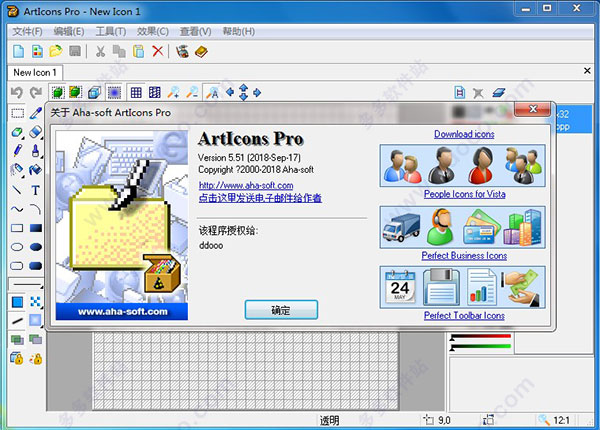600x430 pixels.
Task: Cut selection with the scissors icon
Action: [x=100, y=51]
